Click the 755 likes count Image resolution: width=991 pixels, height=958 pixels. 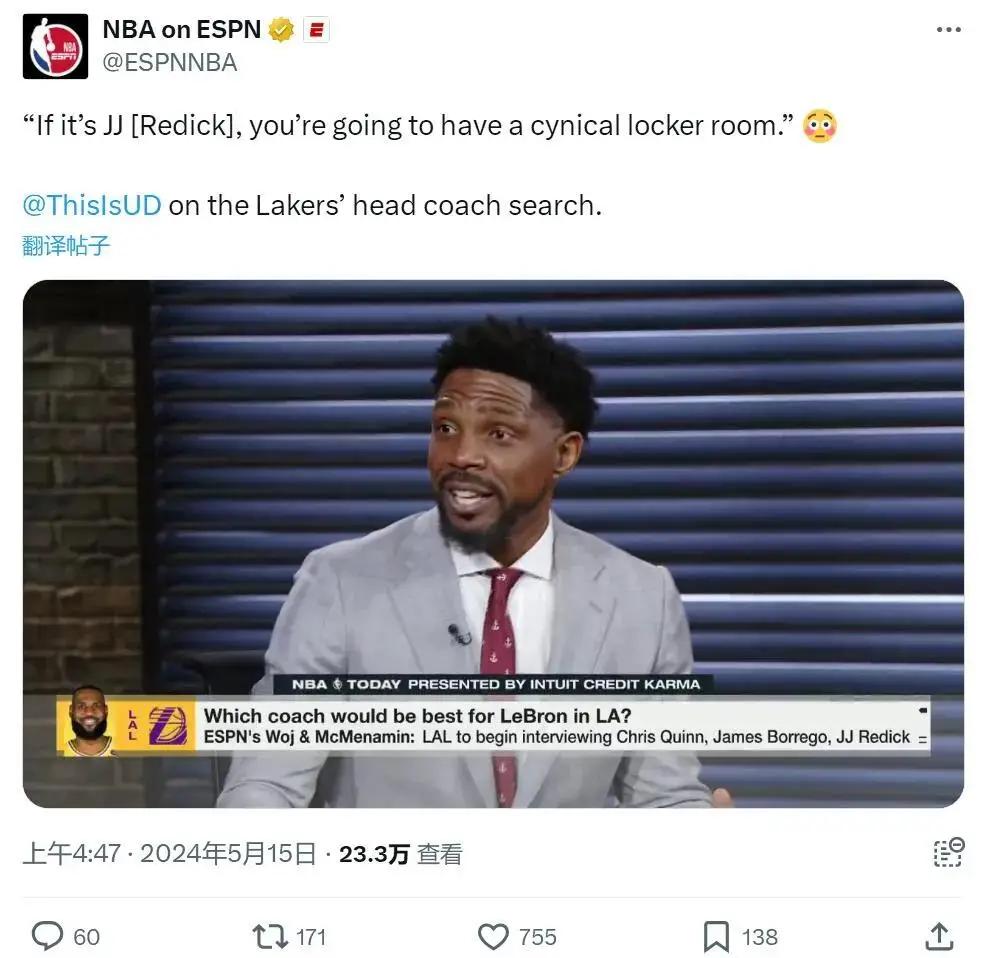pos(538,937)
